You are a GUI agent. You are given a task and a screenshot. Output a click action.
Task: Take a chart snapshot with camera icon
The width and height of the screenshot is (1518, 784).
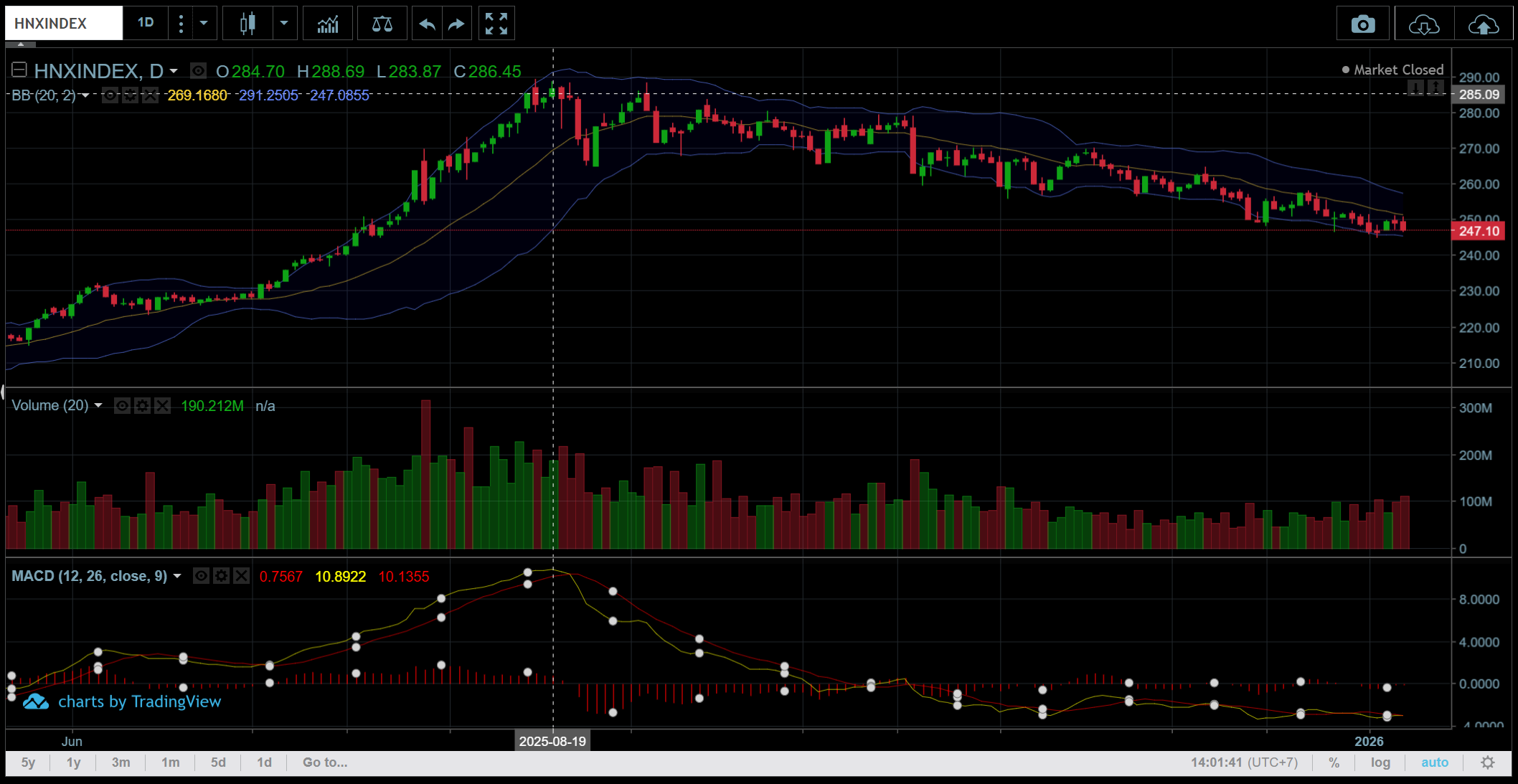[1362, 25]
